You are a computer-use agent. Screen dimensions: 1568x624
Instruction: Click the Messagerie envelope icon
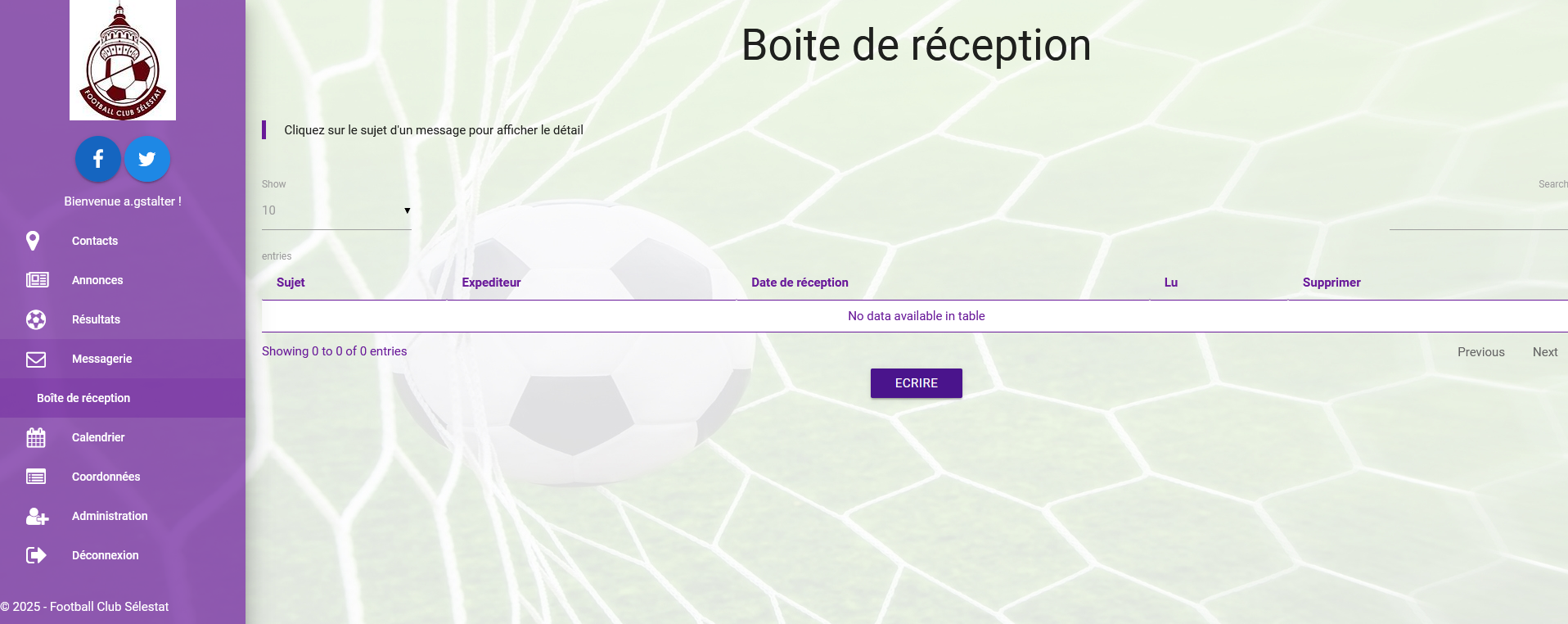tap(36, 359)
